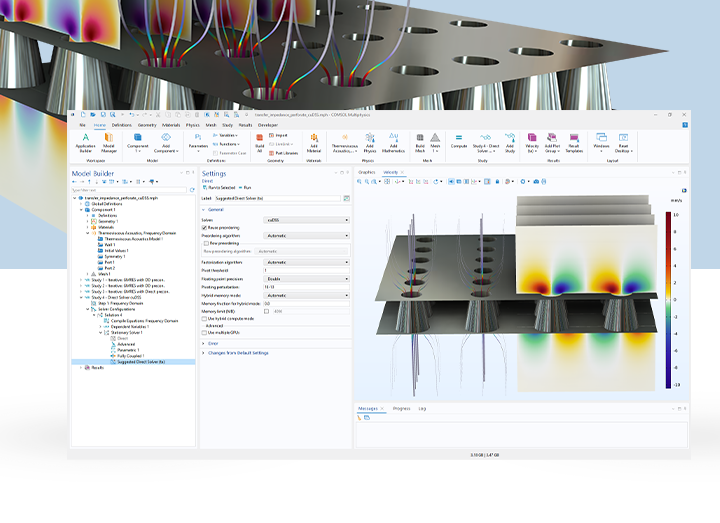Toggle the Reuse preordering checkbox
The width and height of the screenshot is (720, 523).
point(206,227)
